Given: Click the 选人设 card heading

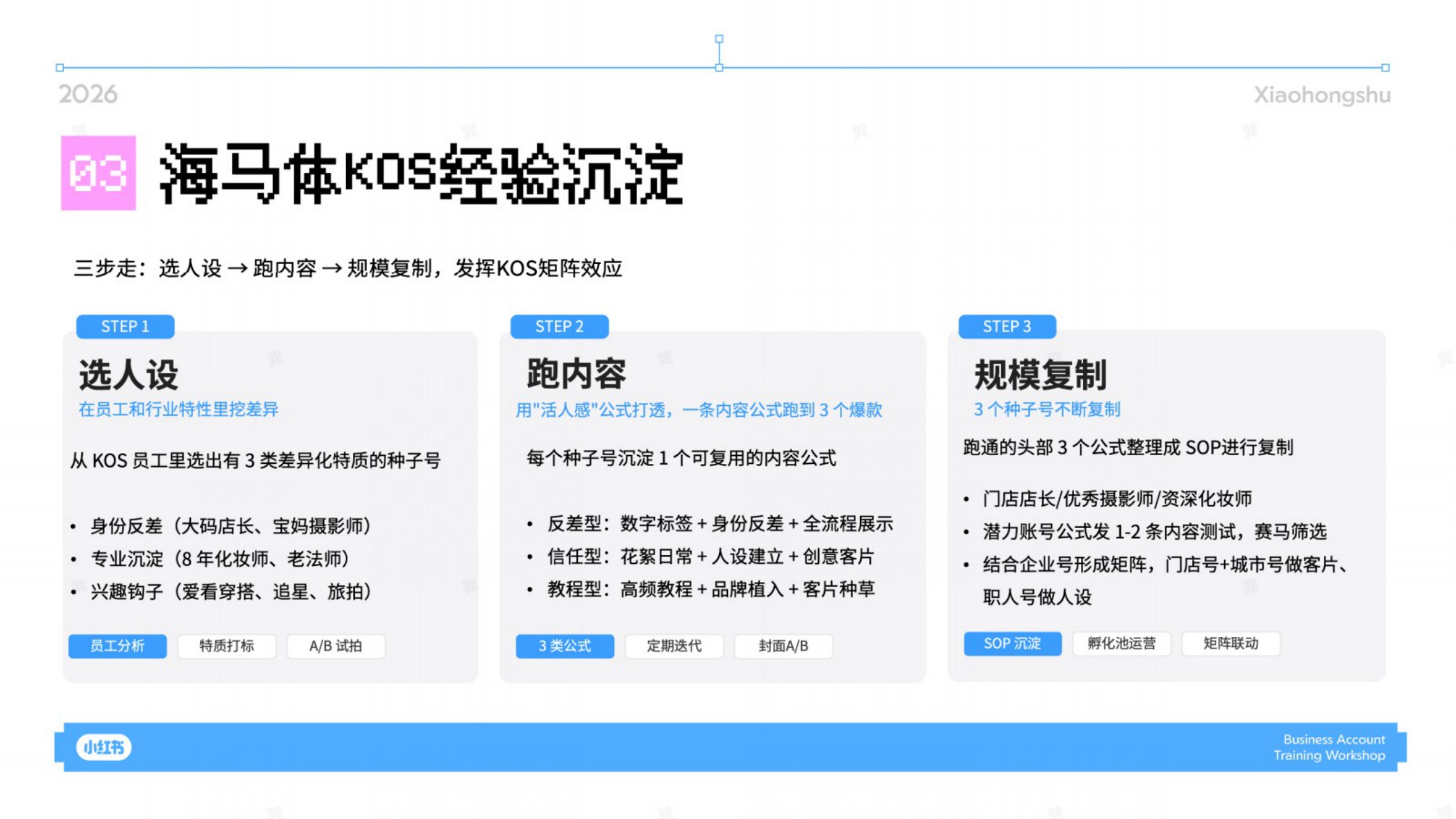Looking at the screenshot, I should [129, 374].
